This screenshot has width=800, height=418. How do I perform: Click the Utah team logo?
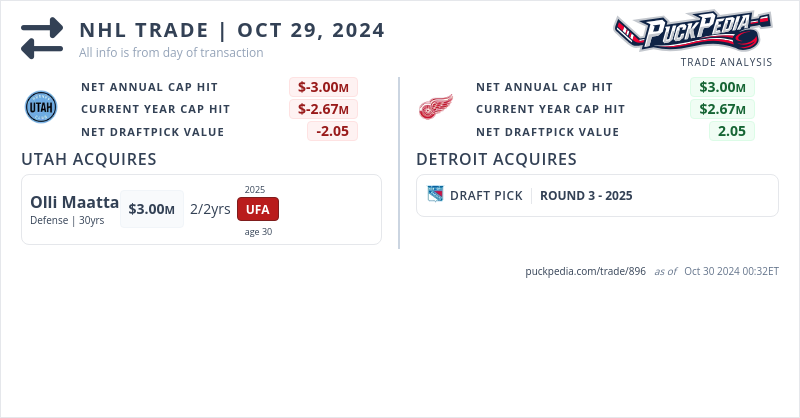tap(42, 107)
